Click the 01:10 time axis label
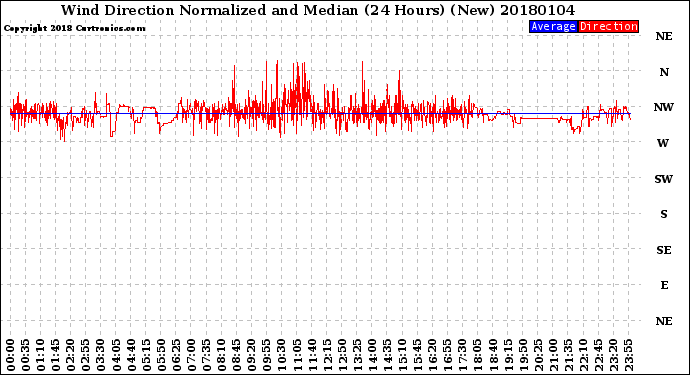The image size is (690, 375). pos(40,355)
